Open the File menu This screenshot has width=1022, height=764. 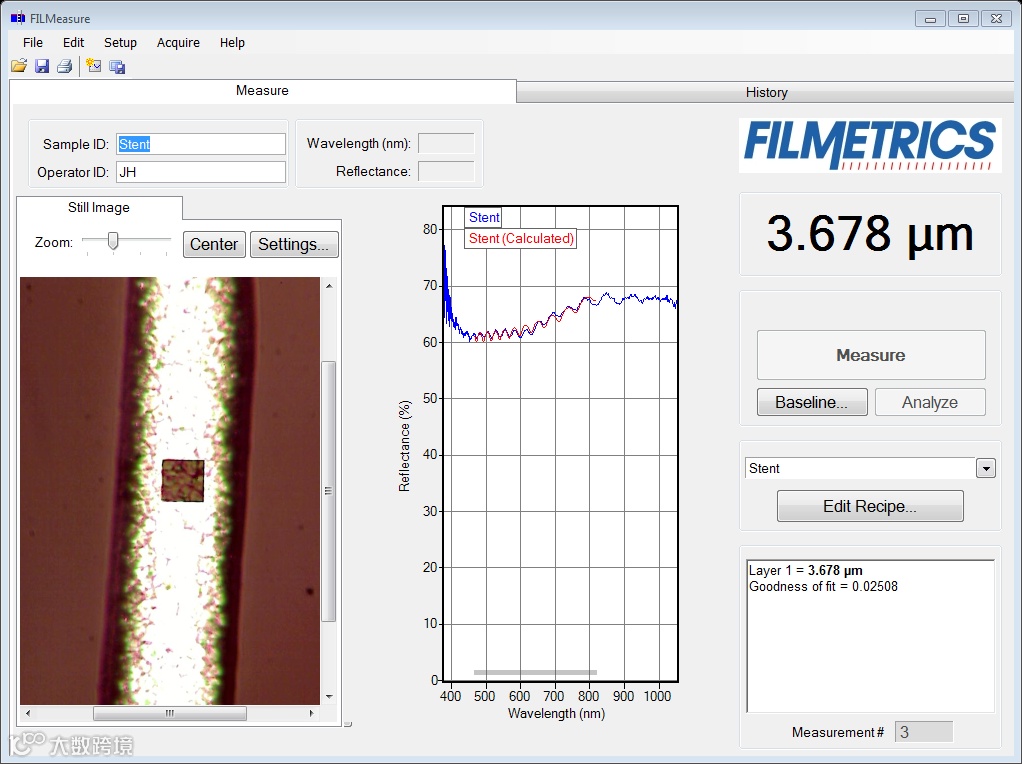(33, 42)
